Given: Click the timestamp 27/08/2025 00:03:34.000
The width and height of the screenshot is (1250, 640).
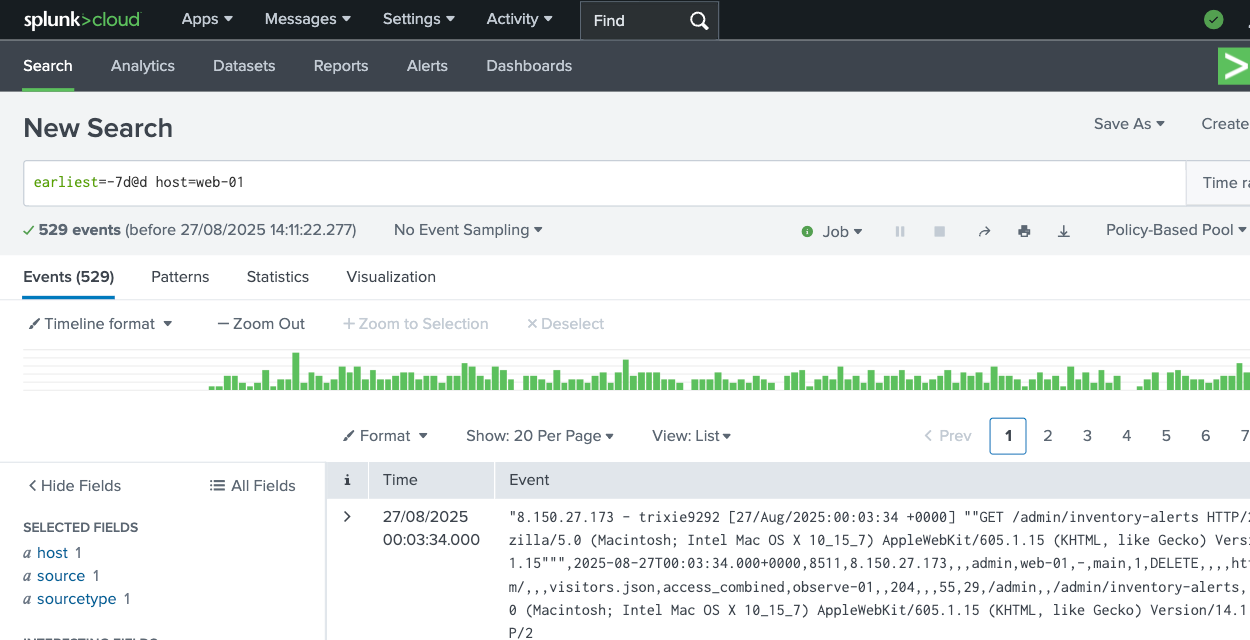Looking at the screenshot, I should click(x=431, y=528).
